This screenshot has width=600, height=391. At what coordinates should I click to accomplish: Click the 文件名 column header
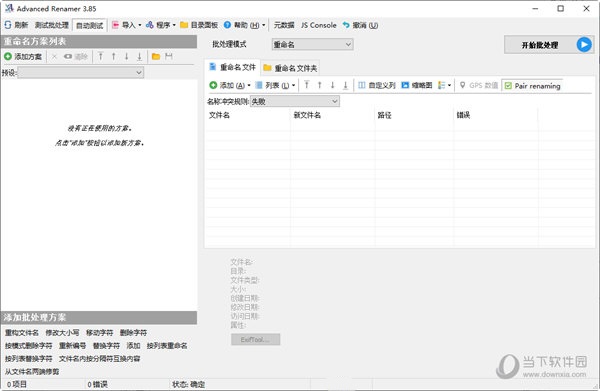tap(248, 115)
